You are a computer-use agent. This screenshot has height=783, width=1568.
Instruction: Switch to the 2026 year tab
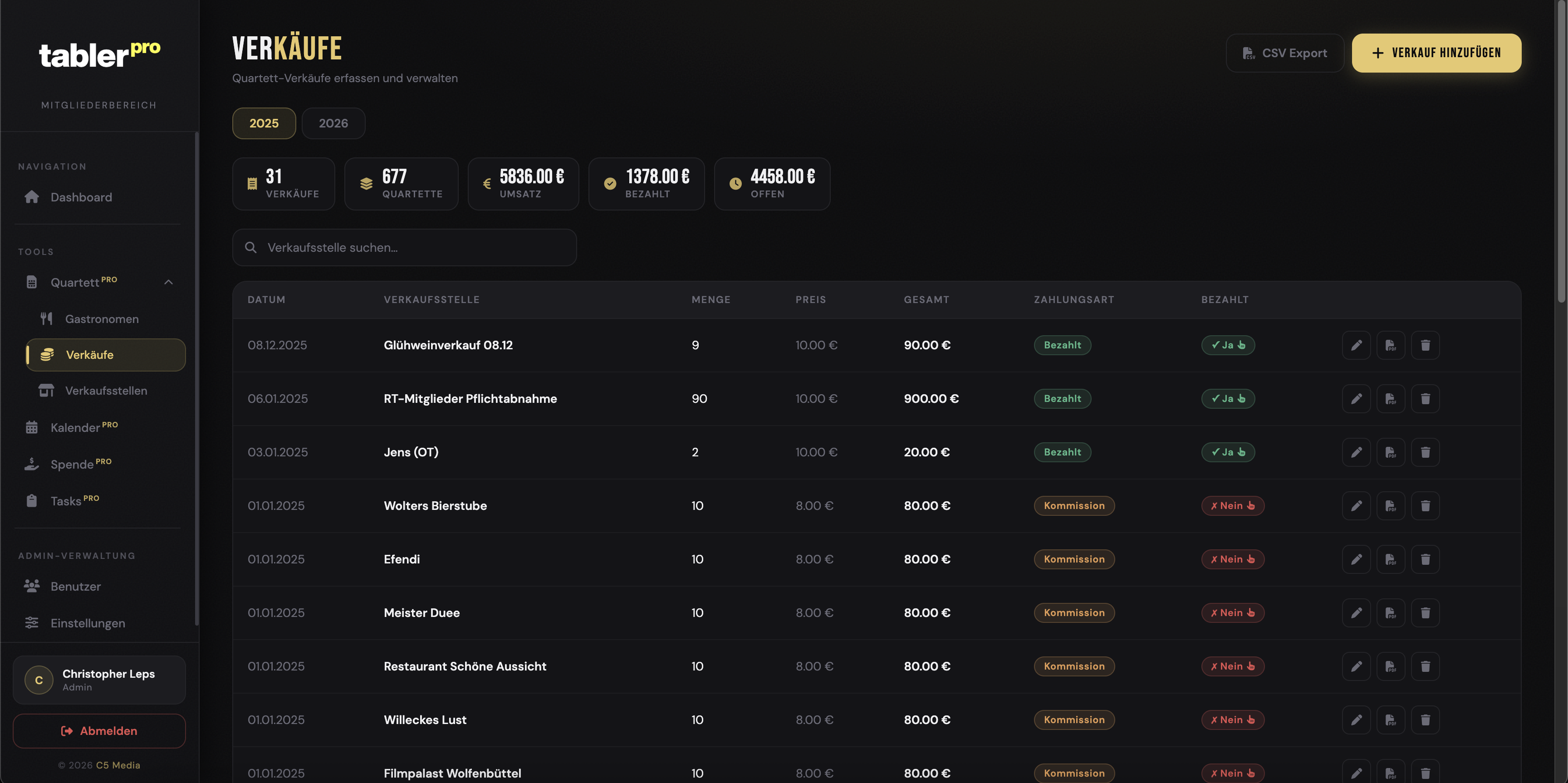coord(333,123)
